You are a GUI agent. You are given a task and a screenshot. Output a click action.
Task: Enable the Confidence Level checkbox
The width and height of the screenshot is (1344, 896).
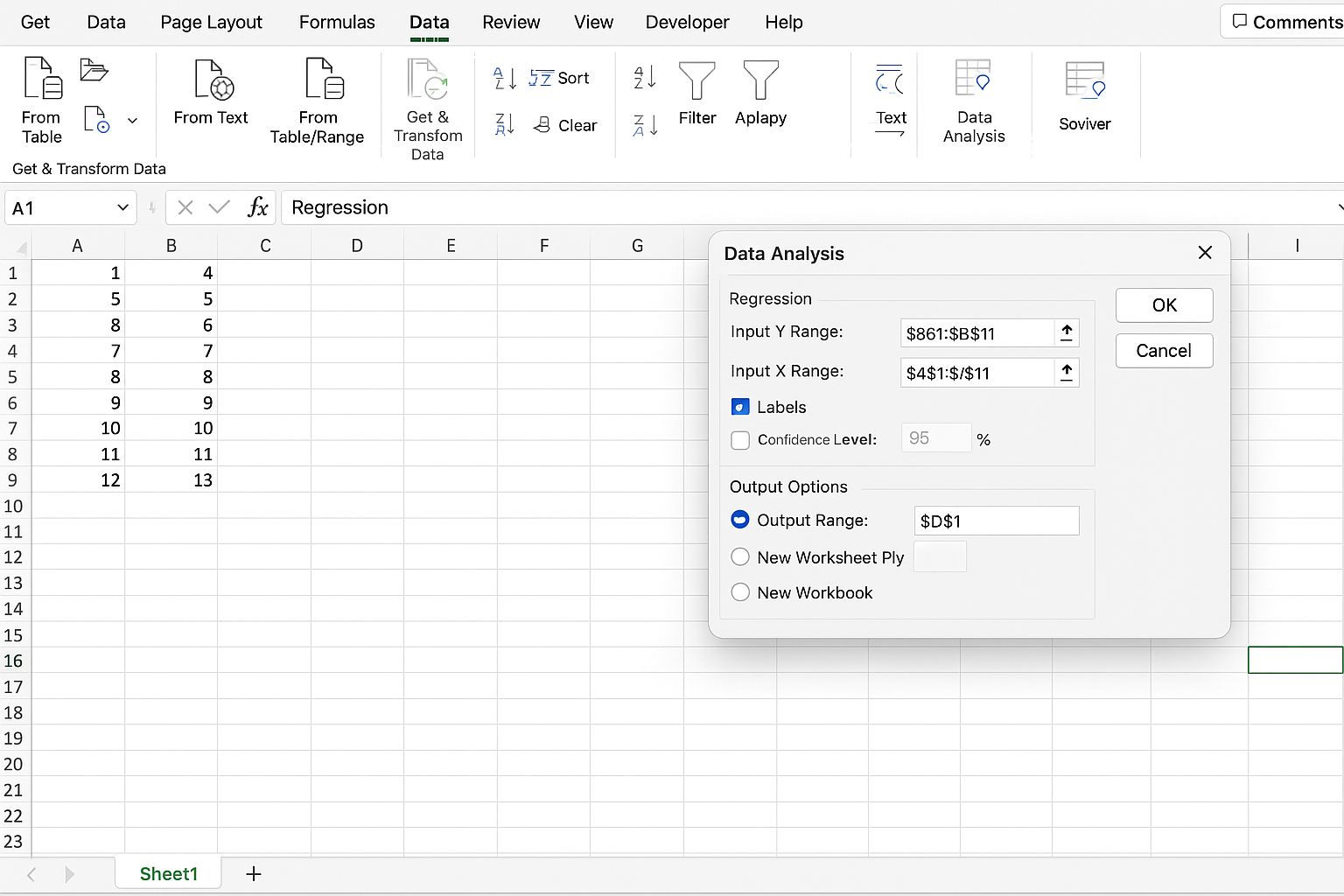[x=740, y=440]
